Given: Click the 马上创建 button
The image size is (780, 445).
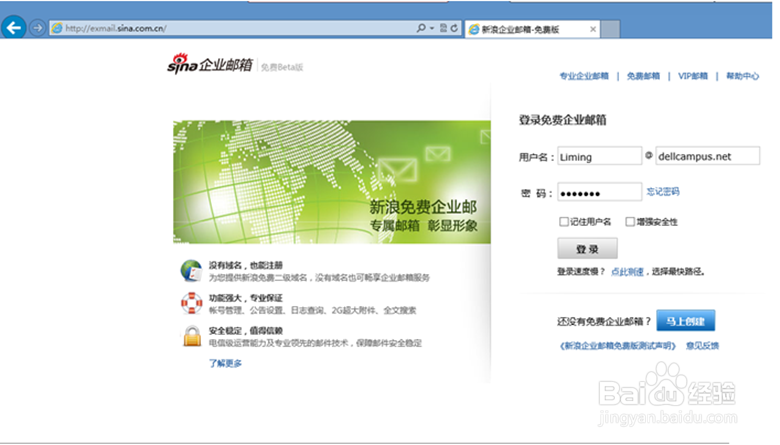Looking at the screenshot, I should tap(685, 321).
